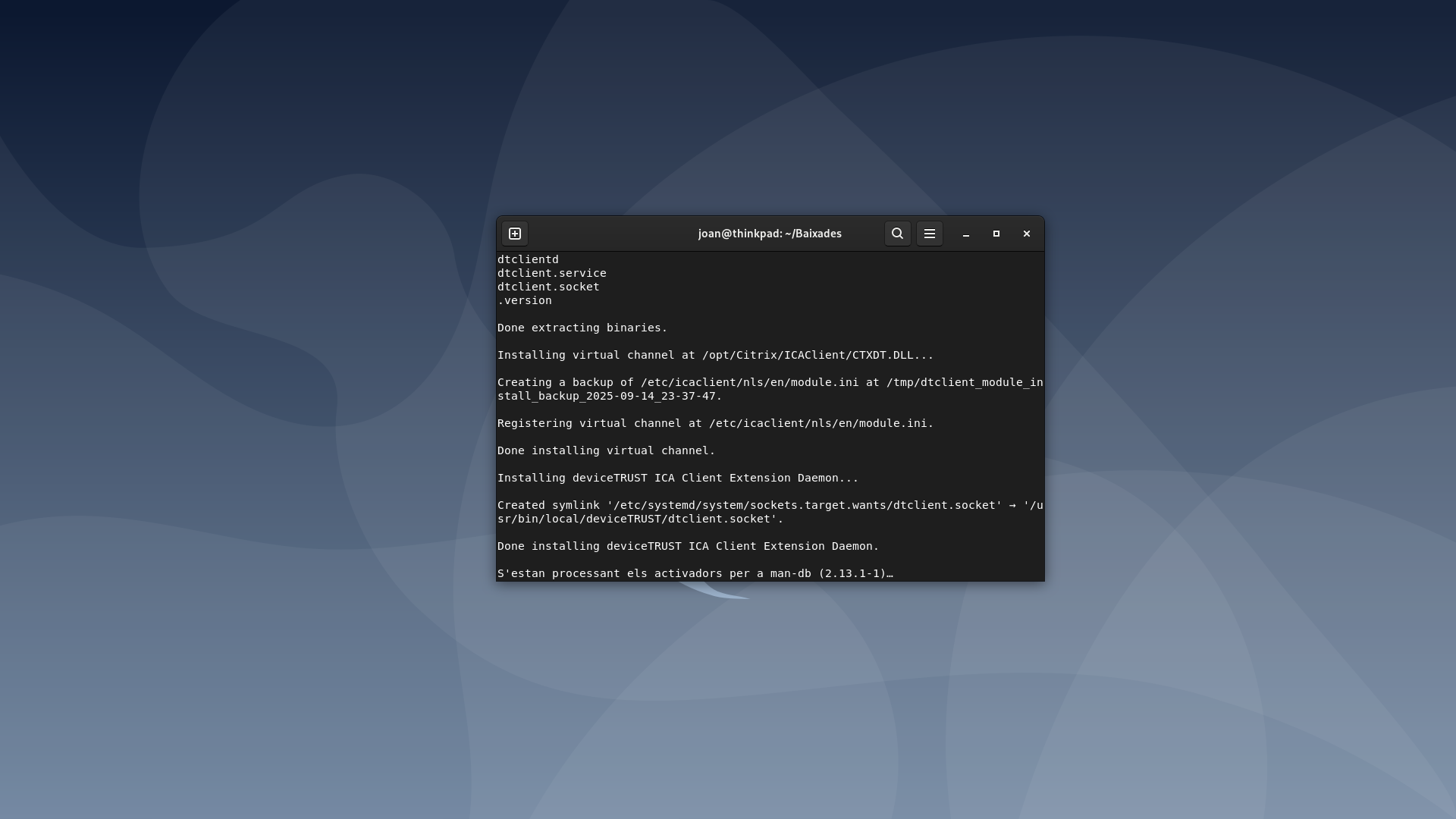The height and width of the screenshot is (819, 1456).
Task: Click the line "dtclient.service"
Action: pos(552,273)
